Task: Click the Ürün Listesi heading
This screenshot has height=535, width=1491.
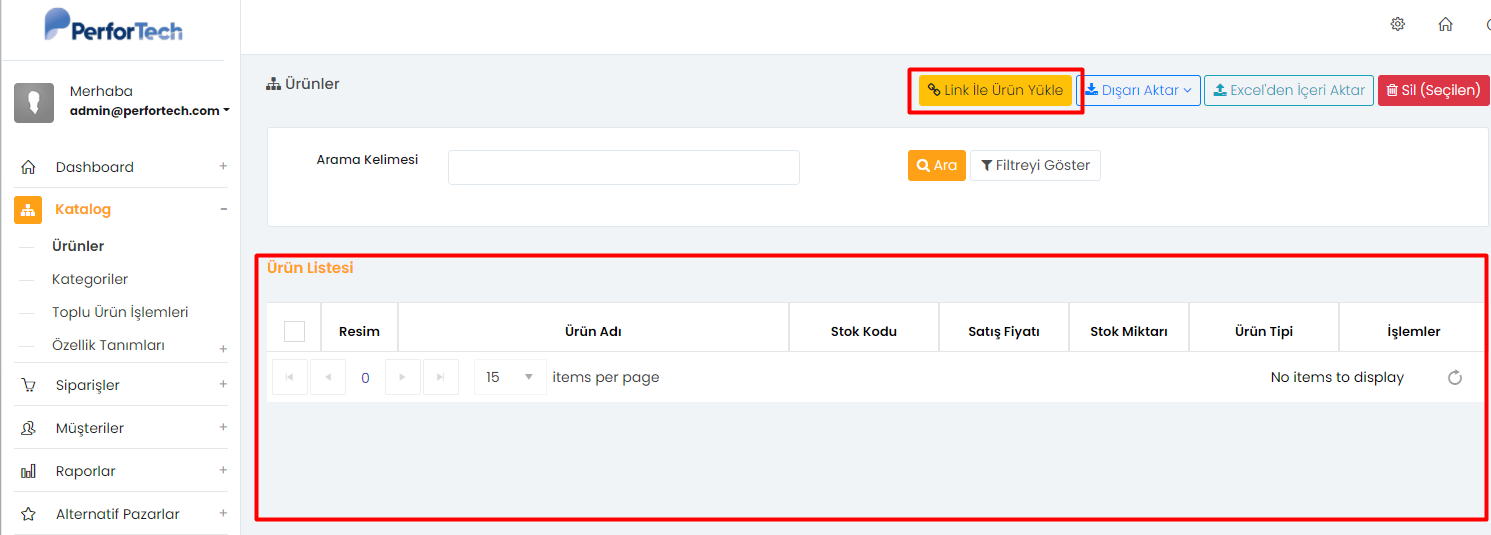Action: pyautogui.click(x=310, y=268)
